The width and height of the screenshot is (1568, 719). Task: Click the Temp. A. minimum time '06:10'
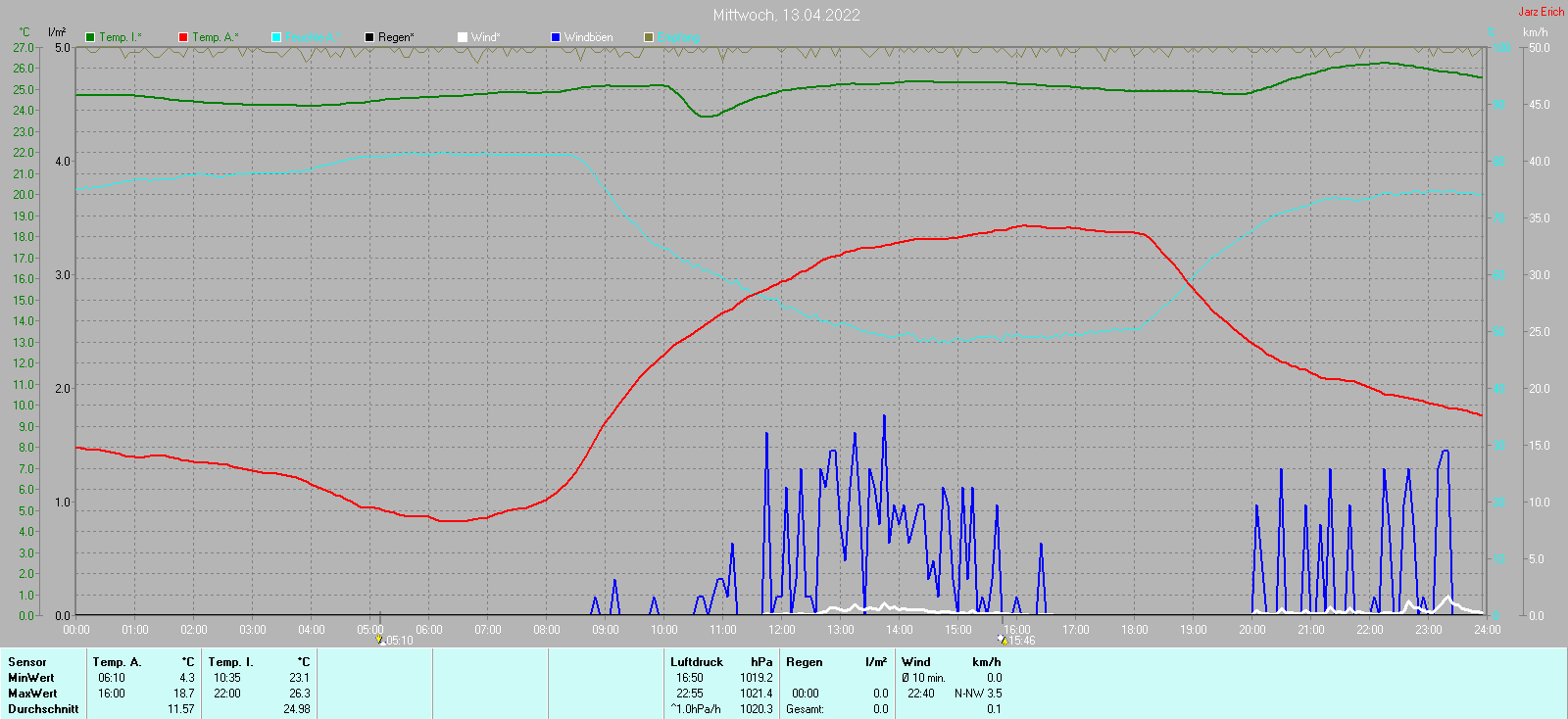(x=112, y=678)
